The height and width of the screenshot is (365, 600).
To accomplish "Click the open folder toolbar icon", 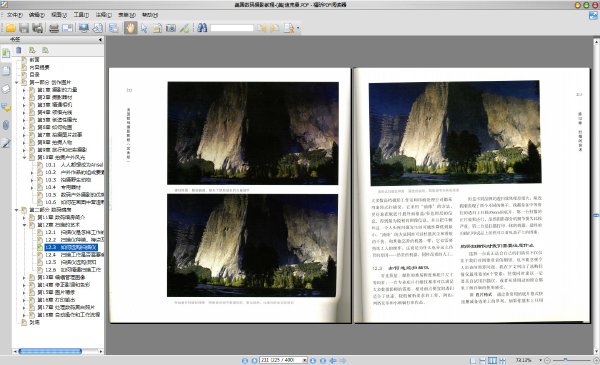I will pos(10,28).
